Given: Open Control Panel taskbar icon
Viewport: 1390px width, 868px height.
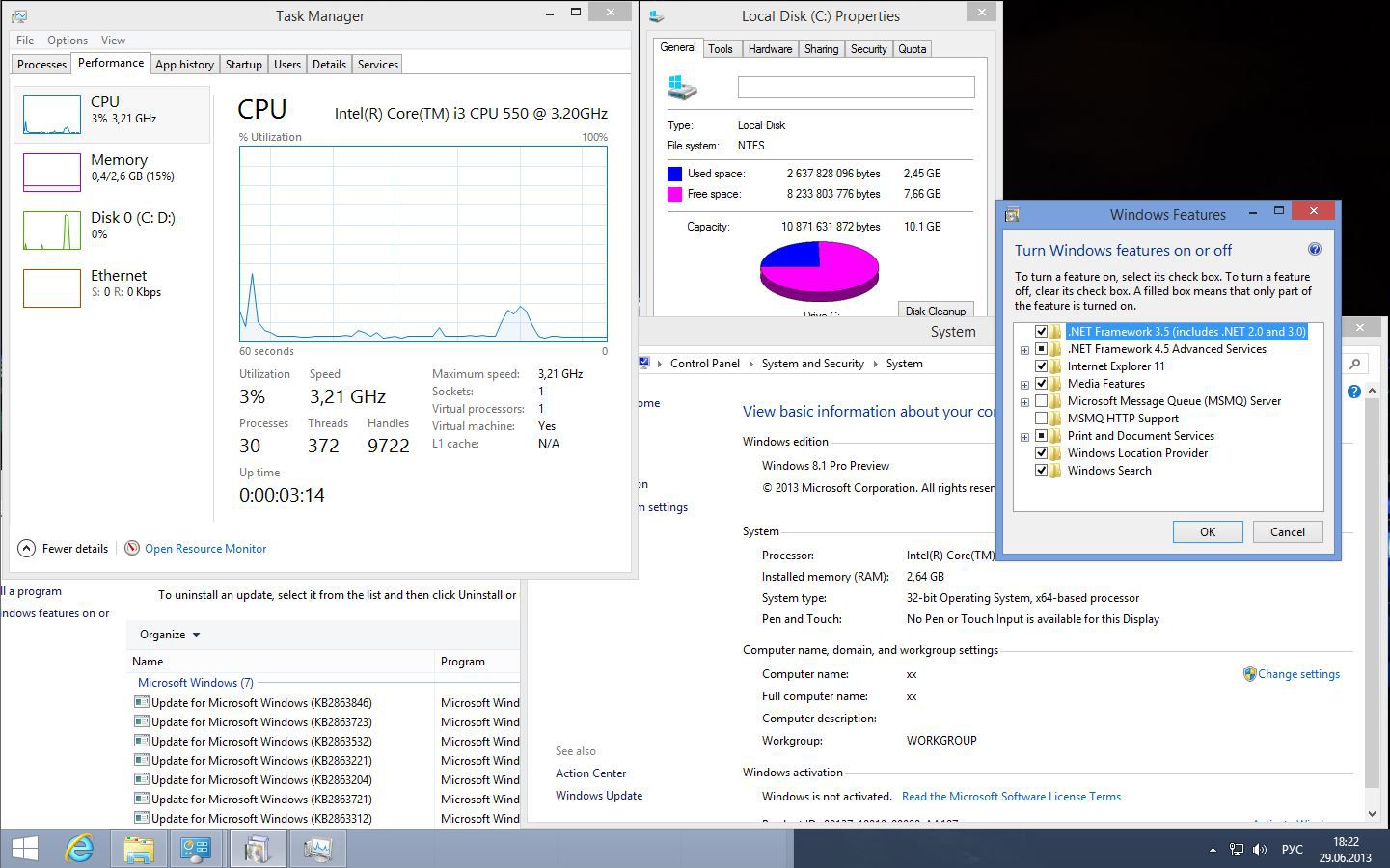Looking at the screenshot, I should coord(196,849).
